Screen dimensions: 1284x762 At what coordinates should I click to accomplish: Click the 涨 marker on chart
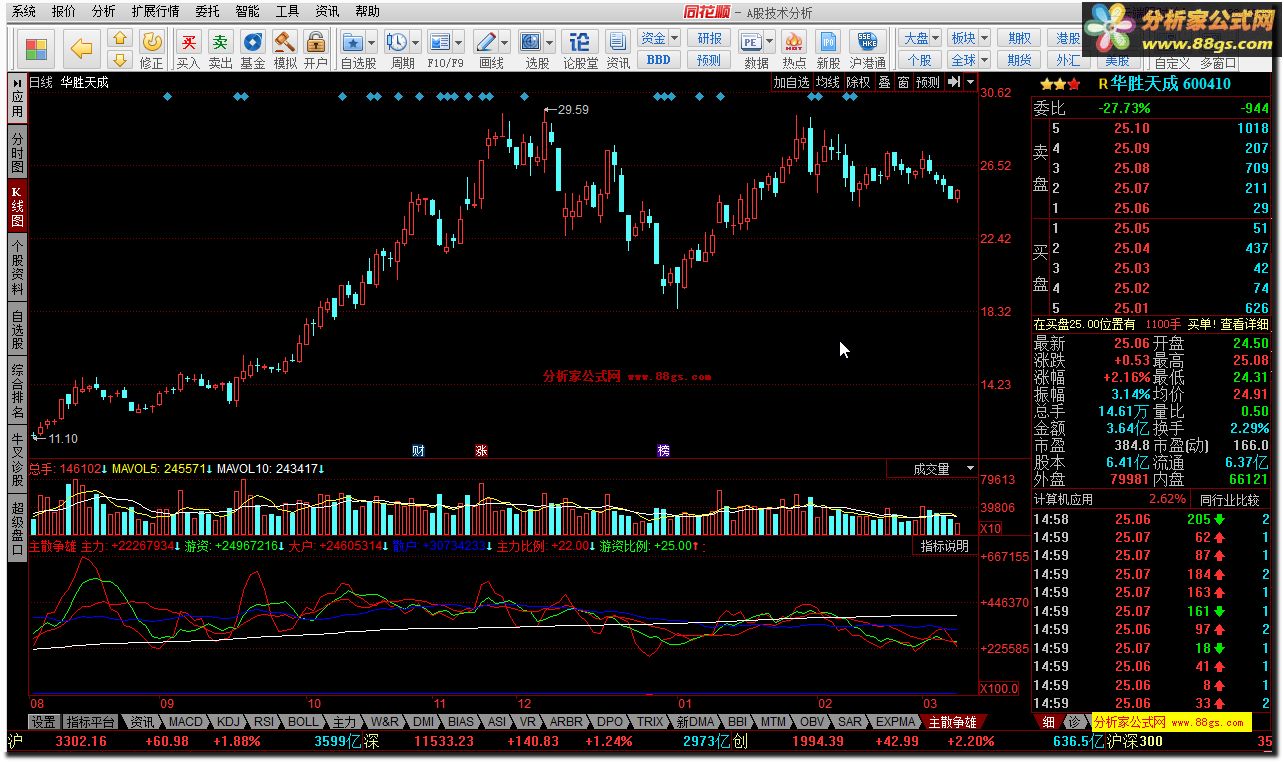click(x=480, y=451)
